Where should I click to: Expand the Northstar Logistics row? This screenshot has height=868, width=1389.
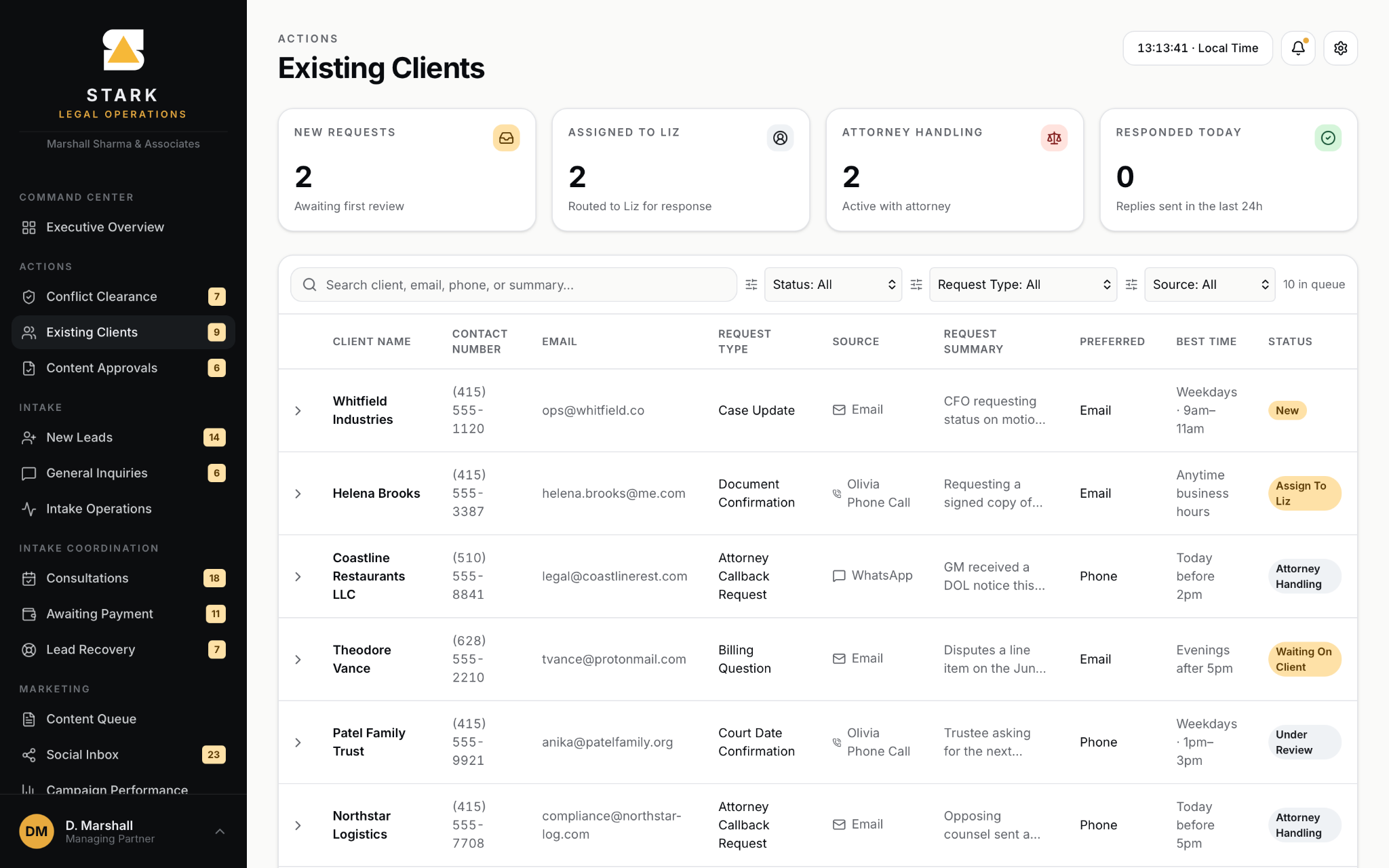tap(298, 825)
